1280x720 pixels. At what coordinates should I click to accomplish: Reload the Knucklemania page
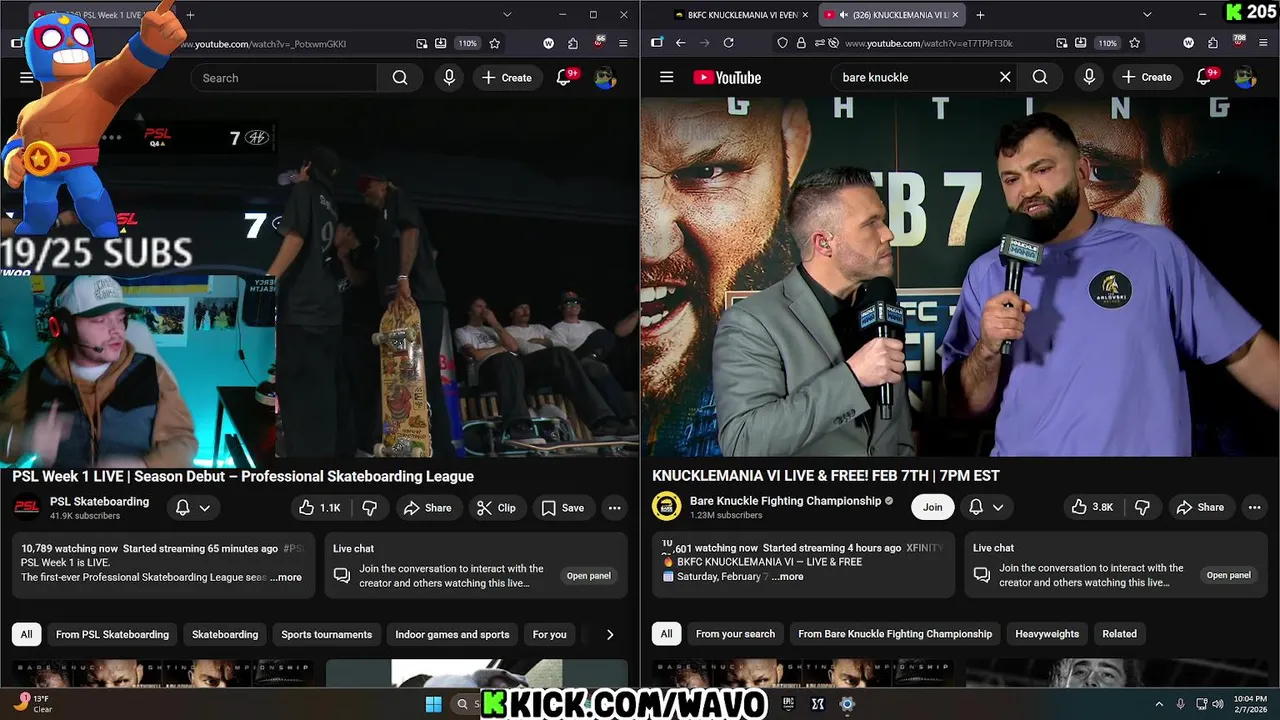tap(728, 43)
